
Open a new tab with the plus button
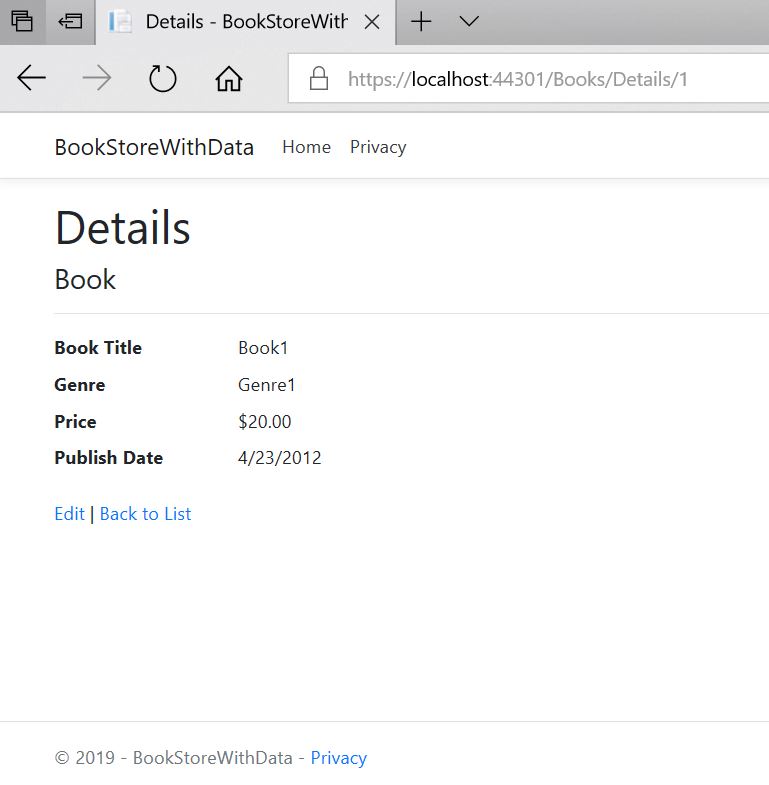pos(421,21)
